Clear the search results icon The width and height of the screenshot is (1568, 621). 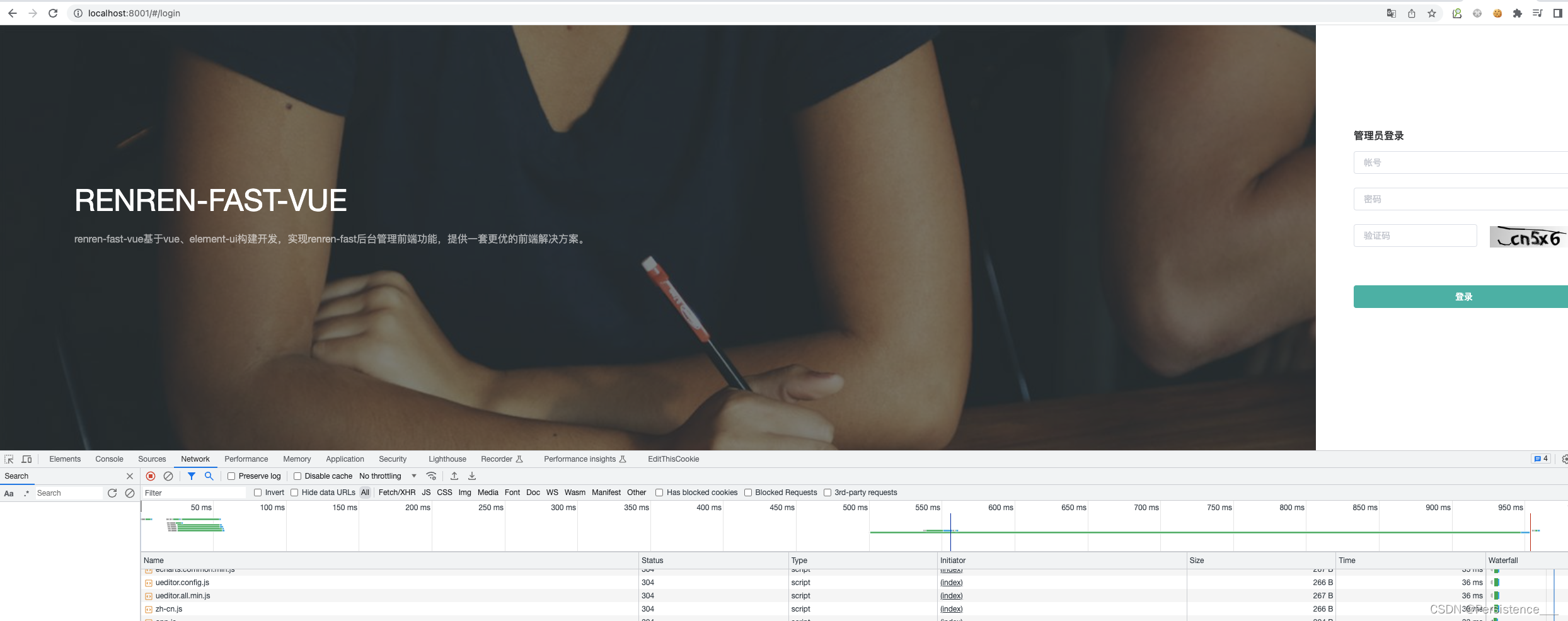click(x=130, y=493)
